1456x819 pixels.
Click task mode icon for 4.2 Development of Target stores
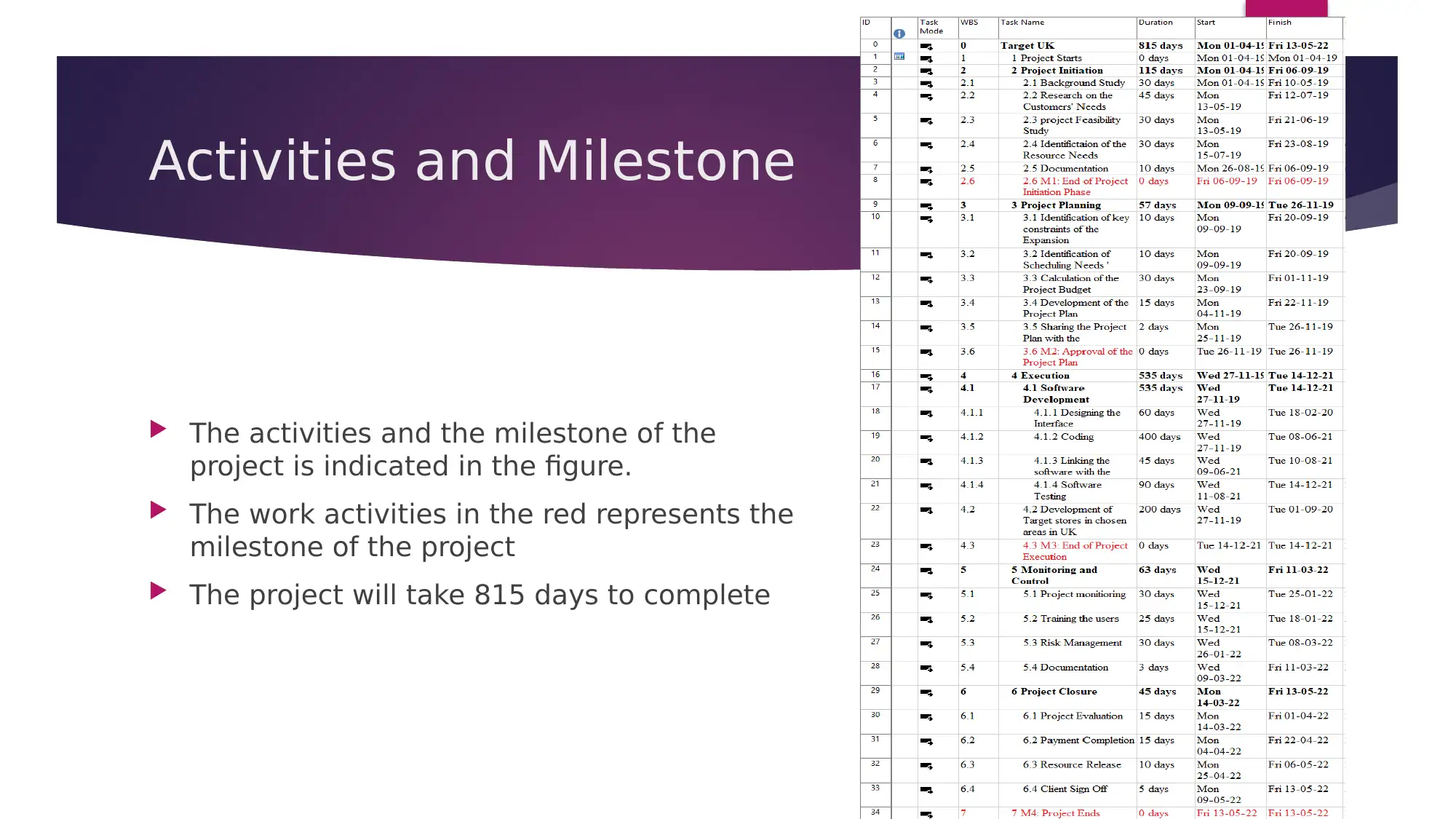click(x=926, y=510)
